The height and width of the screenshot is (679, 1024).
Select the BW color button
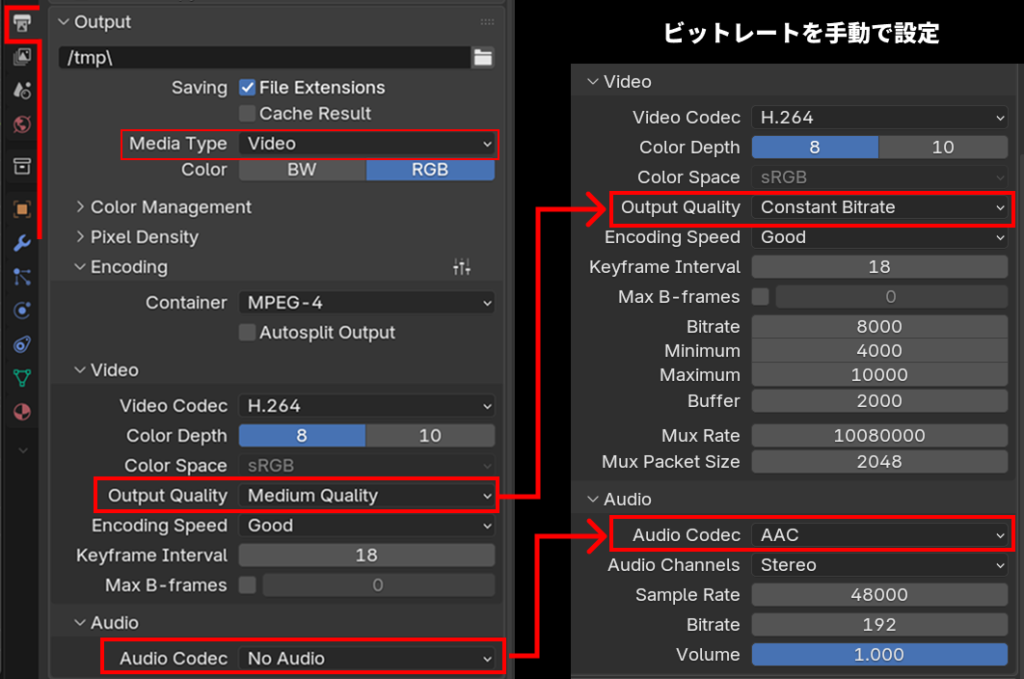(302, 170)
